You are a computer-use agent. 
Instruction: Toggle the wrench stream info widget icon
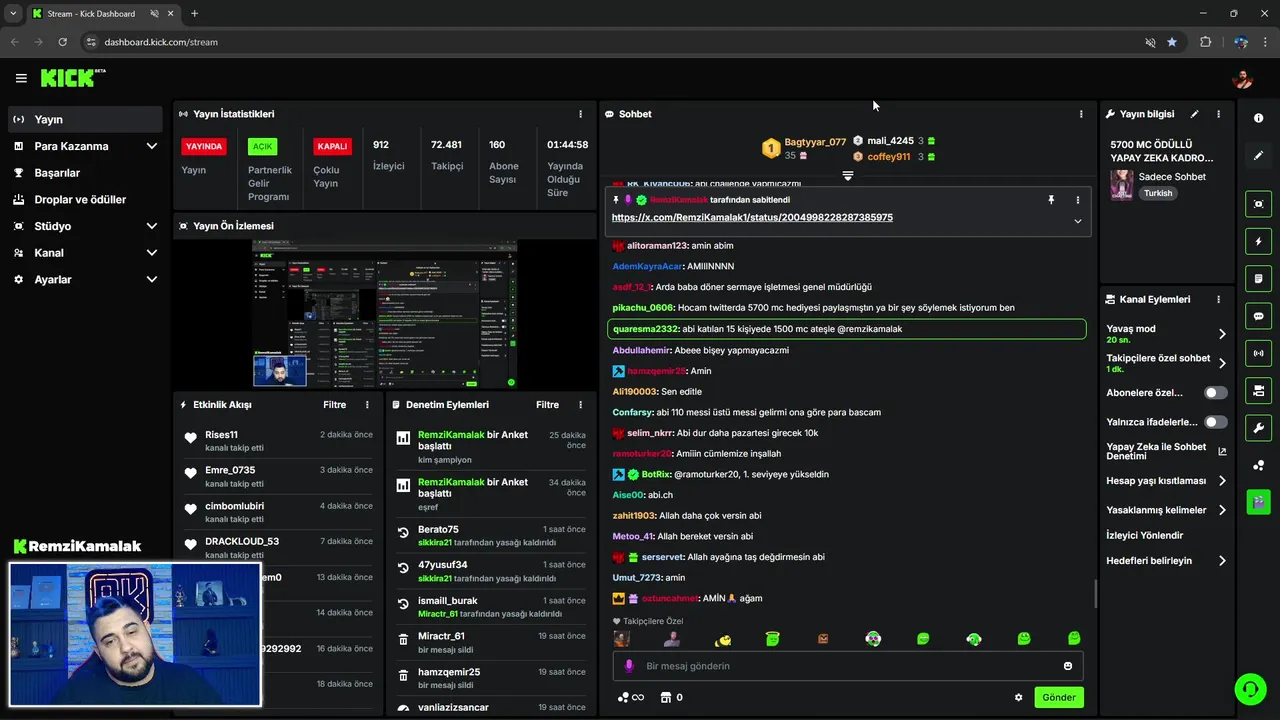(x=1258, y=428)
